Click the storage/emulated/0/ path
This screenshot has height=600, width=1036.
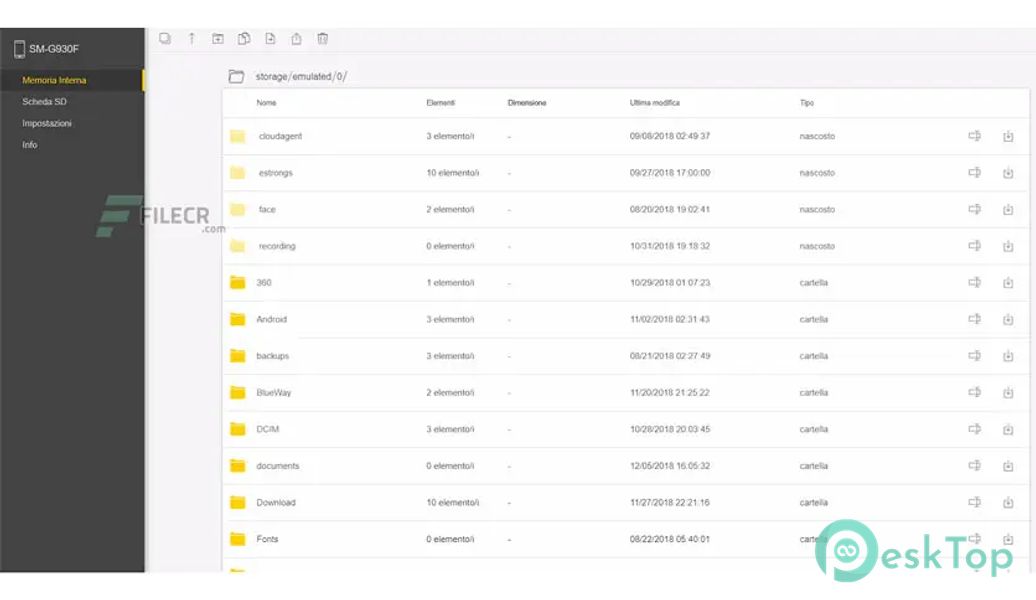(301, 77)
